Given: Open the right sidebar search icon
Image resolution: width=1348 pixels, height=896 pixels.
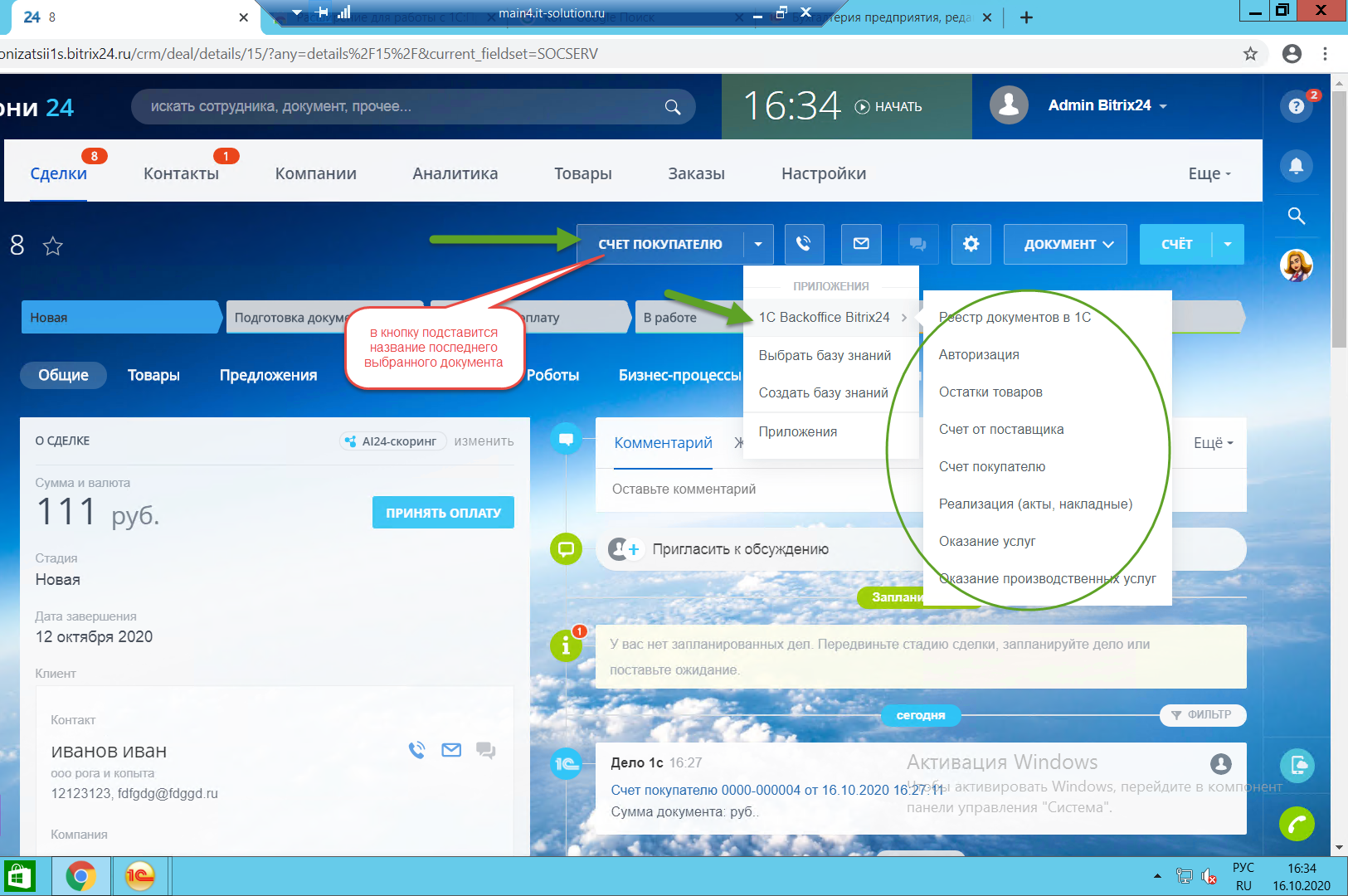Looking at the screenshot, I should pyautogui.click(x=1297, y=217).
